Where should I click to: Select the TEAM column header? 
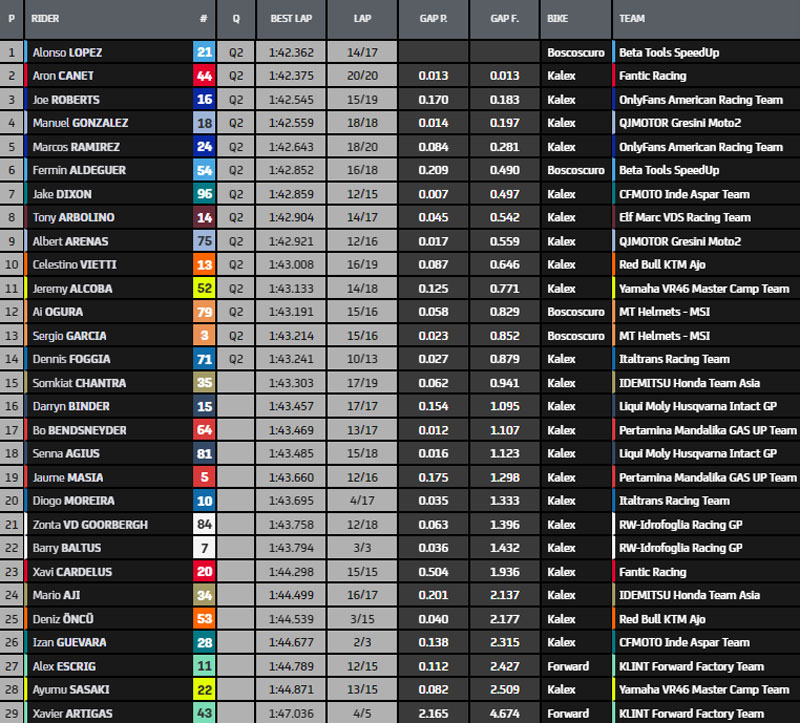tap(632, 18)
